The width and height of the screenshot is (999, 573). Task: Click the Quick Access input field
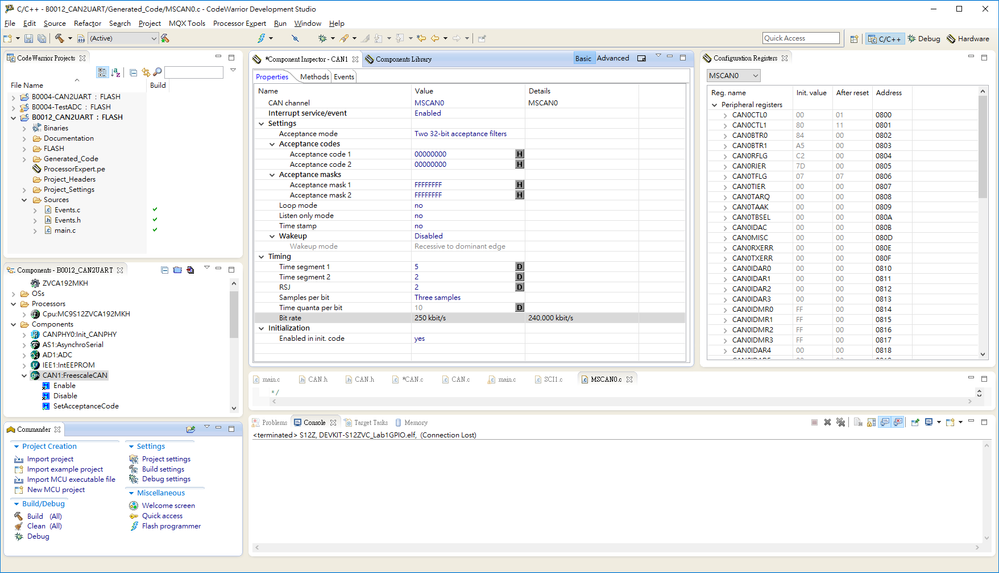(800, 38)
